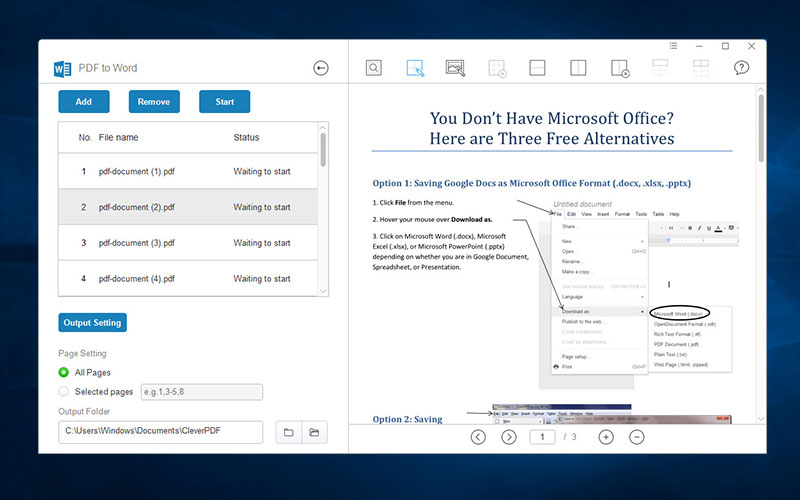
Task: Click the merge cells grid icon
Action: coord(701,68)
